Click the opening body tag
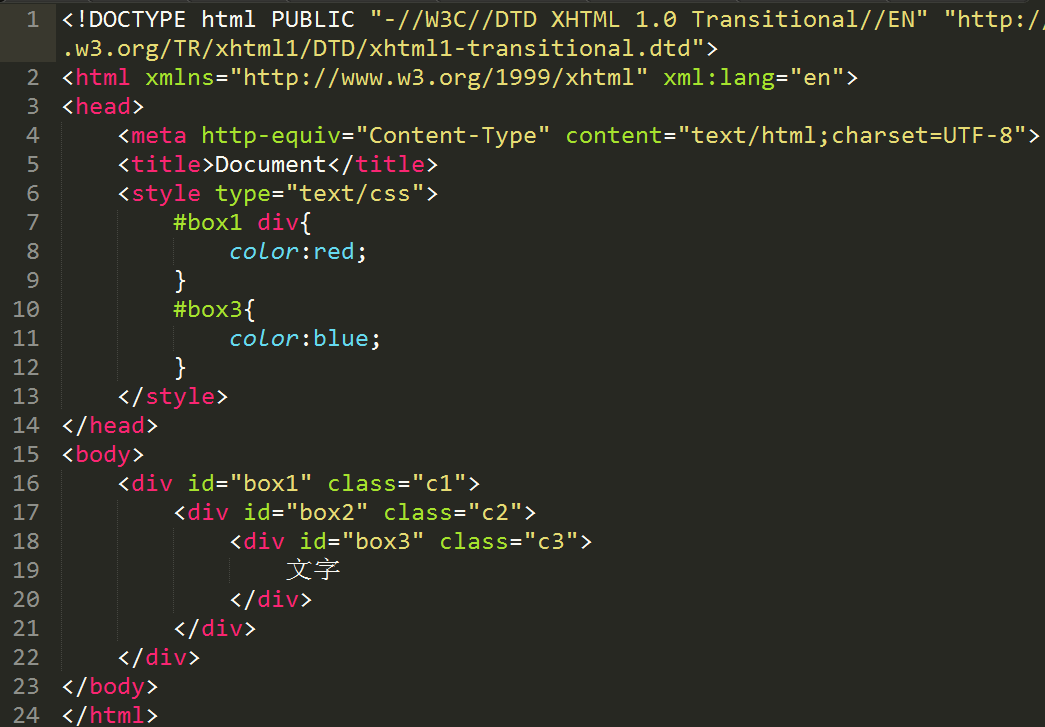 click(x=103, y=454)
